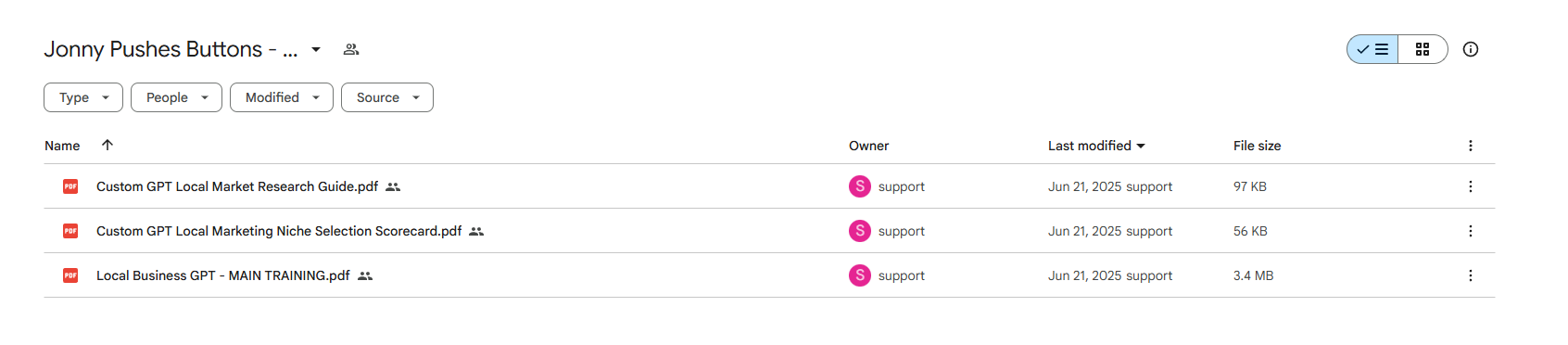Screen dimensions: 1568x345
Task: Open more options in the column header
Action: click(x=1471, y=146)
